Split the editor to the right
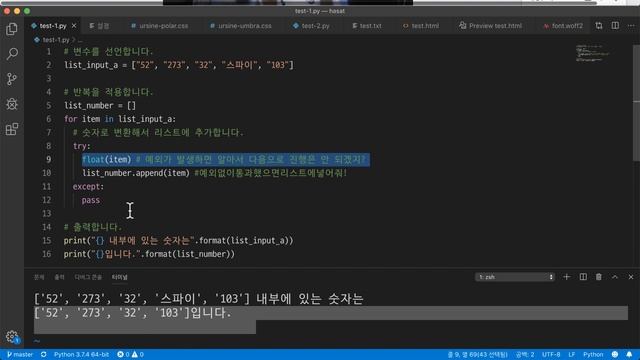The image size is (640, 360). (615, 26)
